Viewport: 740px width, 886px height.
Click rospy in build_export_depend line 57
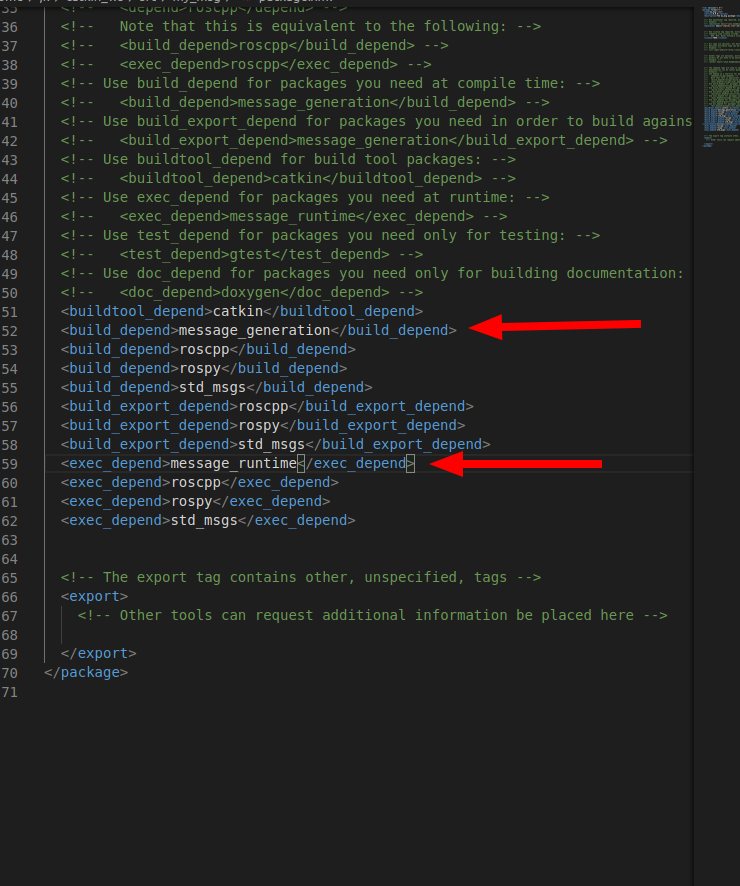tap(259, 425)
